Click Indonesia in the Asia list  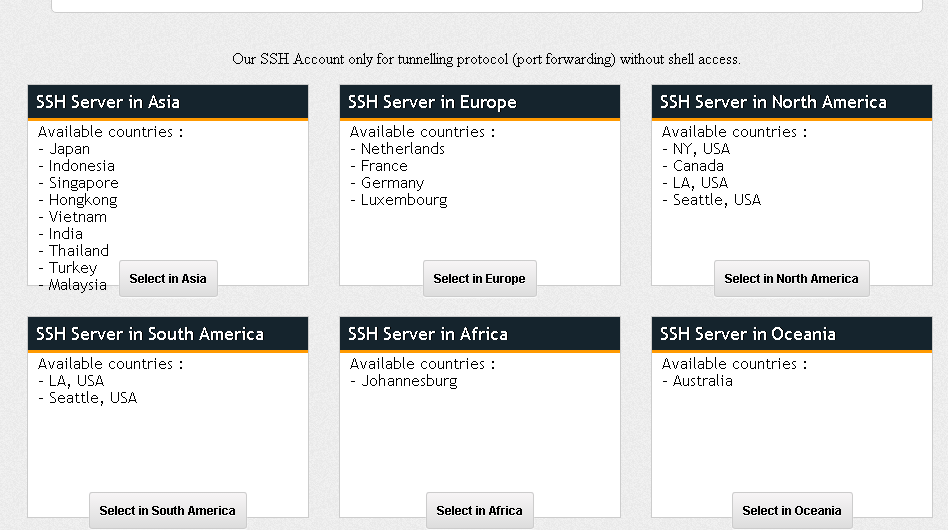coord(82,166)
